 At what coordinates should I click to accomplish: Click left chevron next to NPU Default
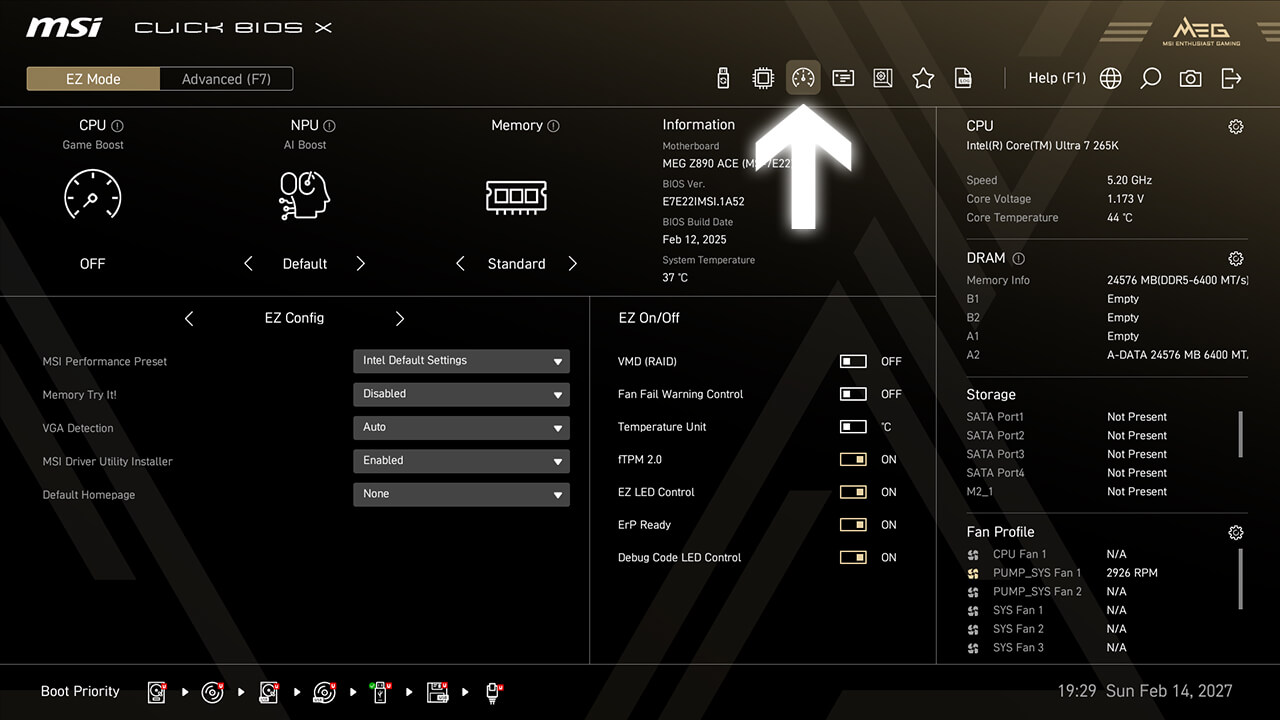tap(248, 264)
